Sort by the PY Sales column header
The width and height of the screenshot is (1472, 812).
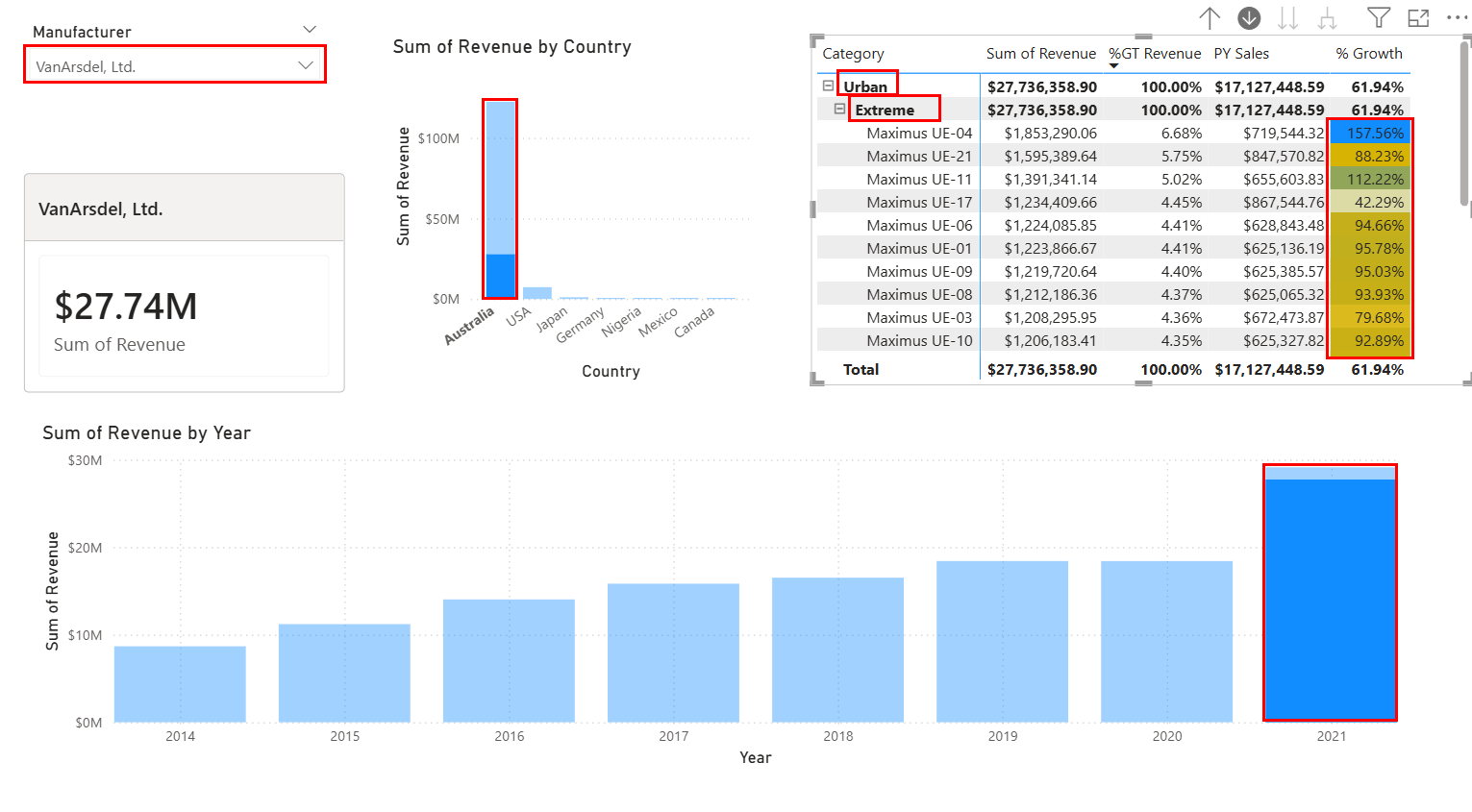[1241, 54]
